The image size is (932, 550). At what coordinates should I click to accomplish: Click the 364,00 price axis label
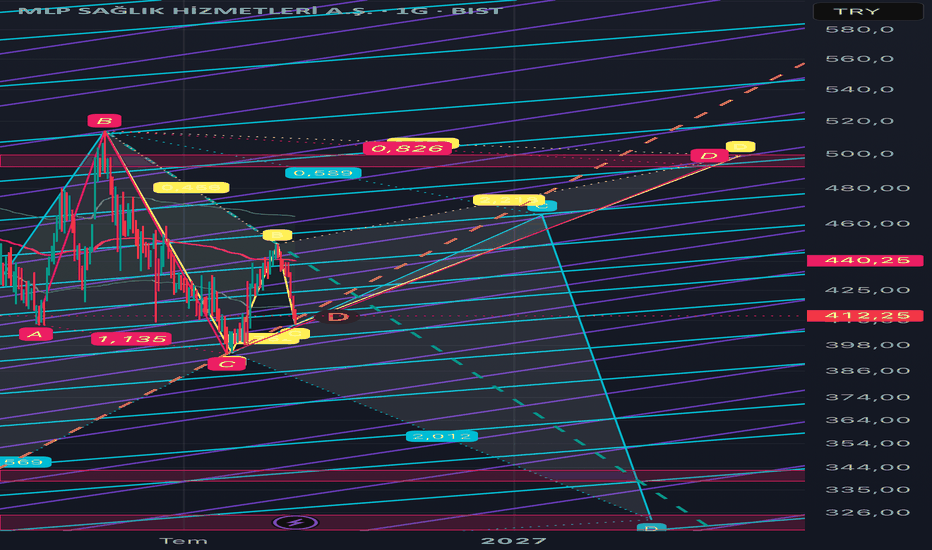tap(868, 420)
